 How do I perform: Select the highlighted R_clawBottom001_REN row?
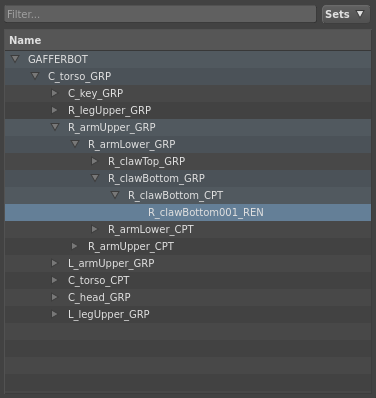click(x=188, y=212)
